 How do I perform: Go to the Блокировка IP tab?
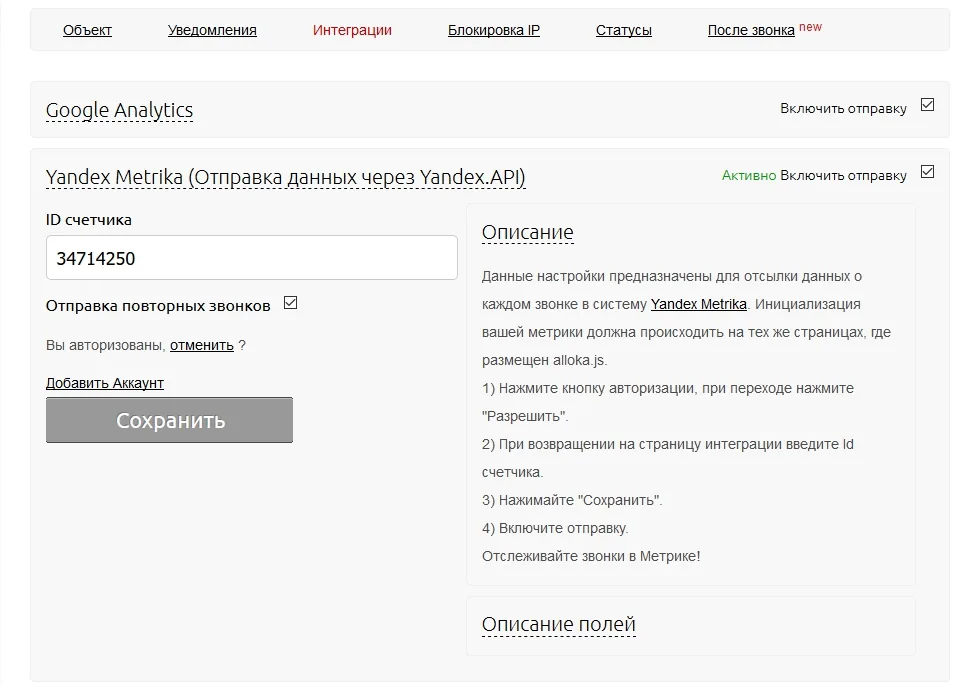(x=494, y=30)
